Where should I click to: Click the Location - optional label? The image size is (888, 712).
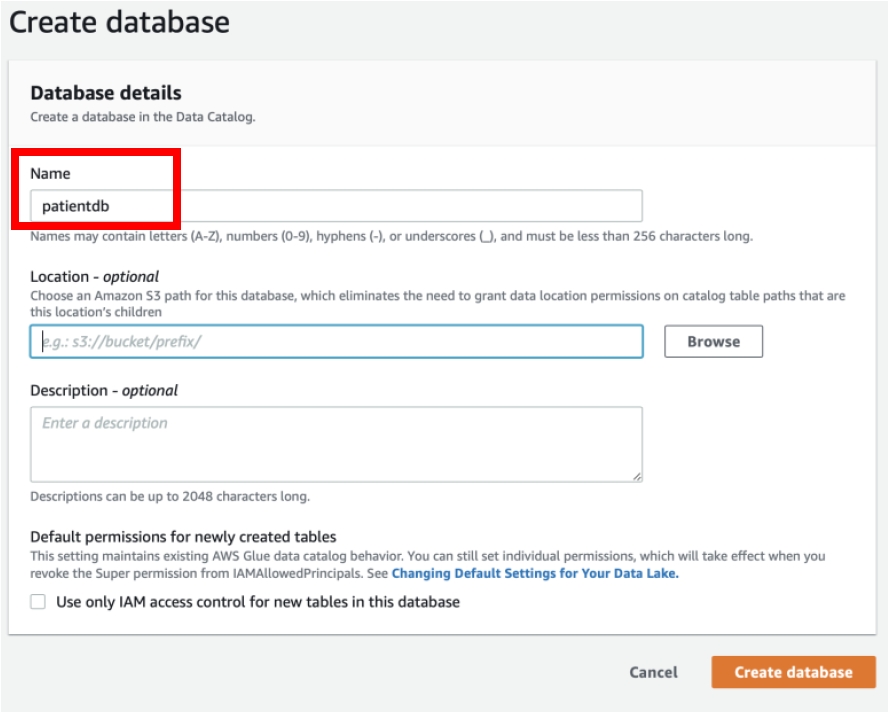[x=95, y=276]
